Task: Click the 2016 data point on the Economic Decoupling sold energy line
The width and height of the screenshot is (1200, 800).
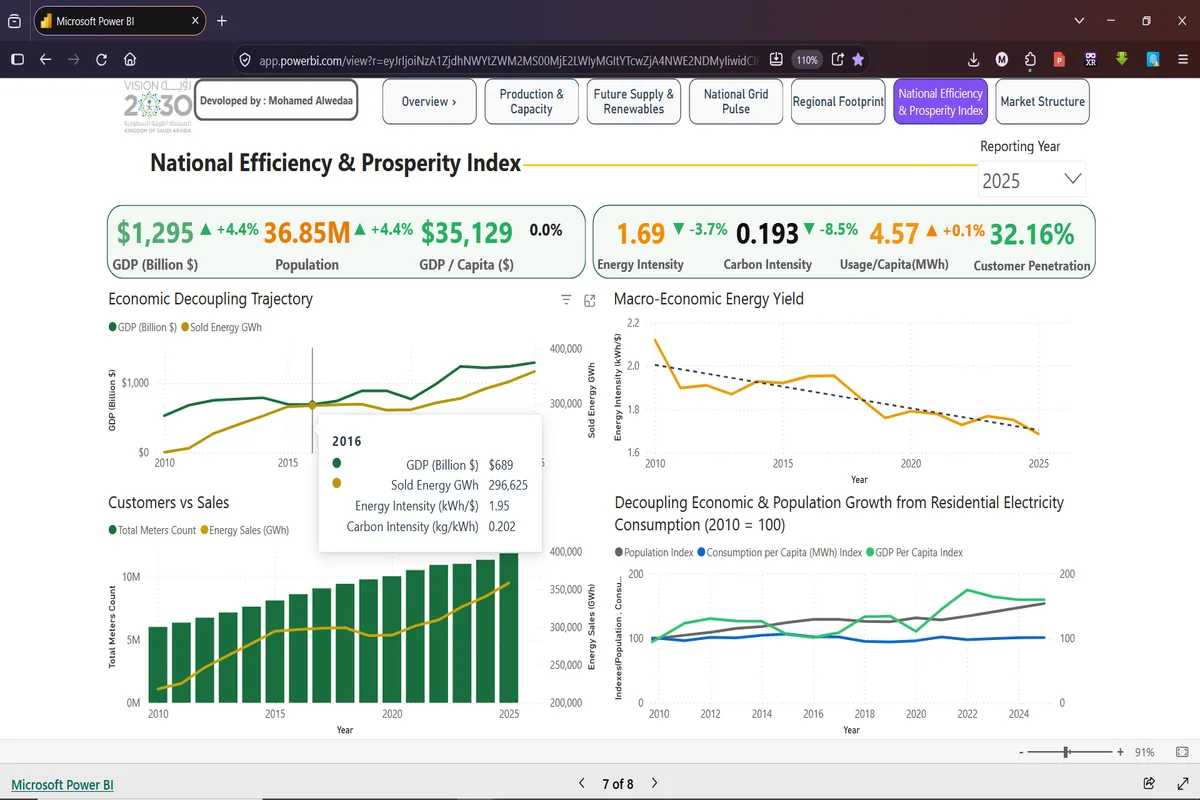Action: 312,405
